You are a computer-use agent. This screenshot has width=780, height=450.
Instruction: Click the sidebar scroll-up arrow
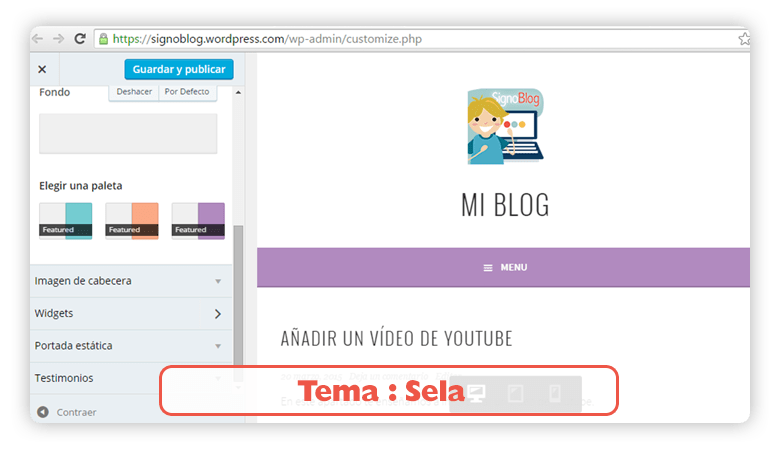point(238,92)
